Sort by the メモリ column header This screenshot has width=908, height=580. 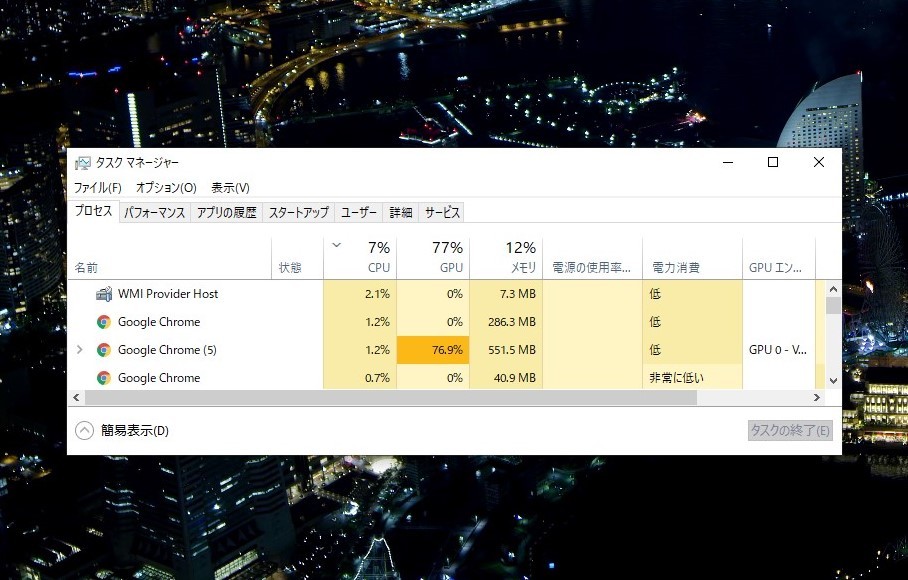point(506,258)
